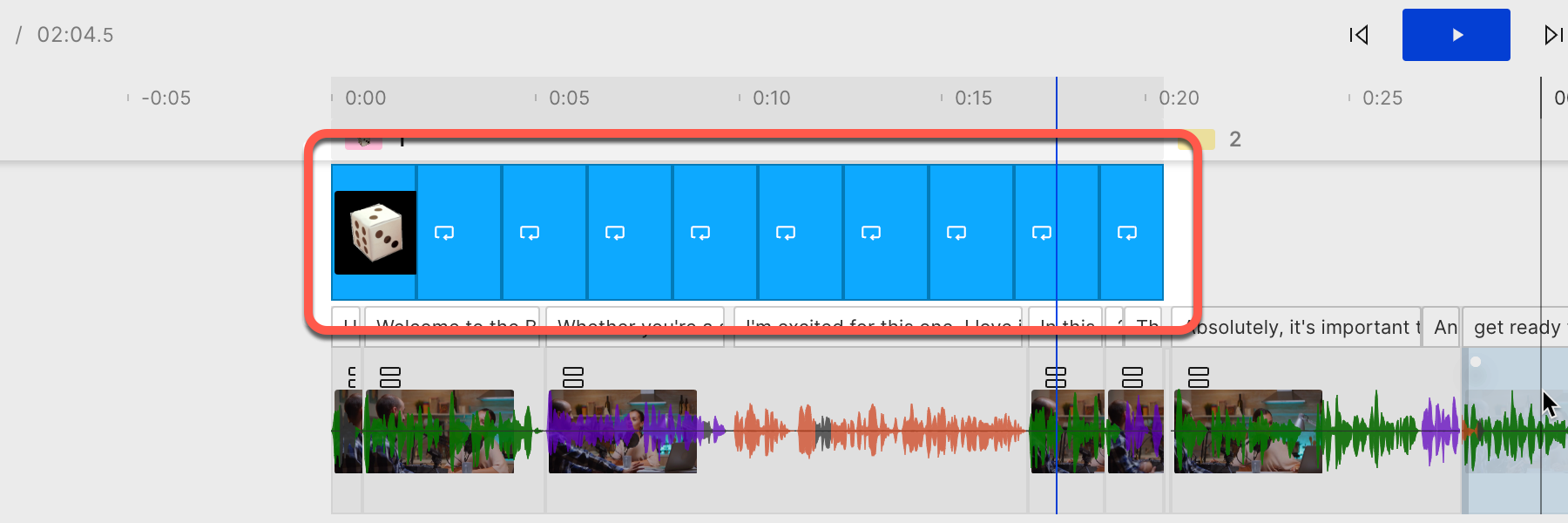Viewport: 1568px width, 523px height.
Task: Select the dice image thumbnail in the clip
Action: point(375,233)
